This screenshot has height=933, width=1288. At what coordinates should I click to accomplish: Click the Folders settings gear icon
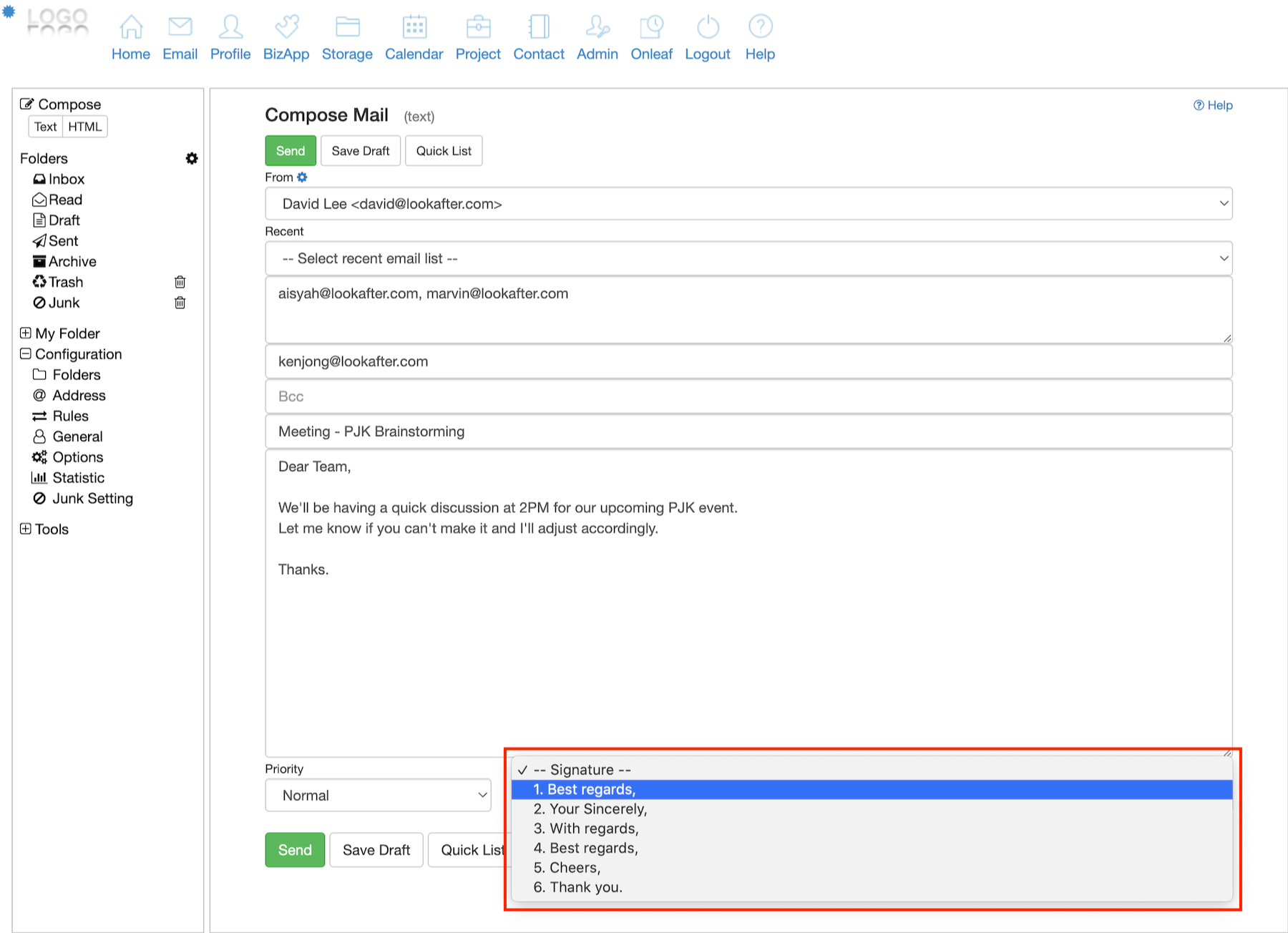click(192, 158)
